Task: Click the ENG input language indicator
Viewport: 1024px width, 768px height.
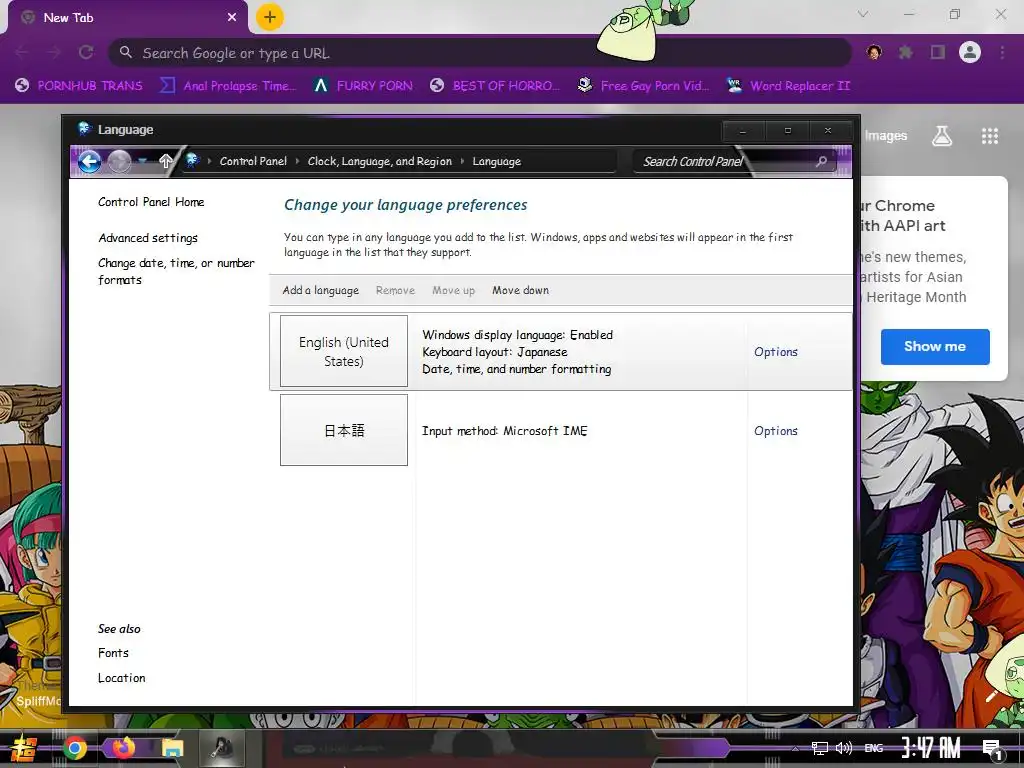Action: click(874, 748)
